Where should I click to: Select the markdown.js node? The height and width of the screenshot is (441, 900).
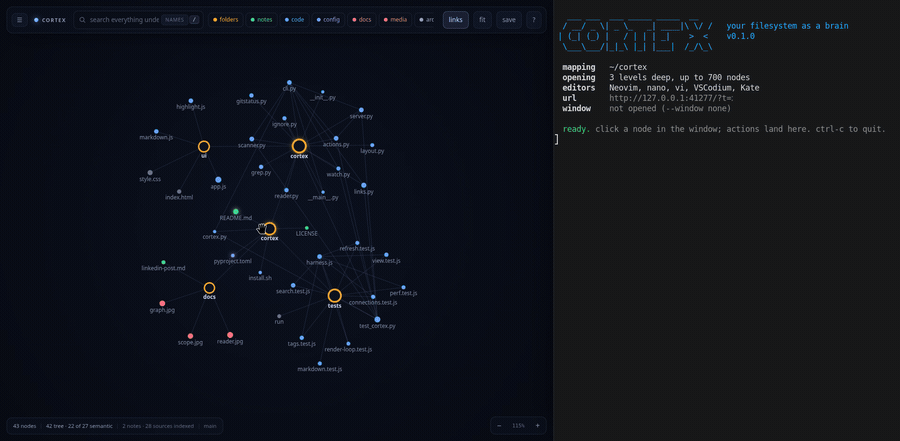156,131
